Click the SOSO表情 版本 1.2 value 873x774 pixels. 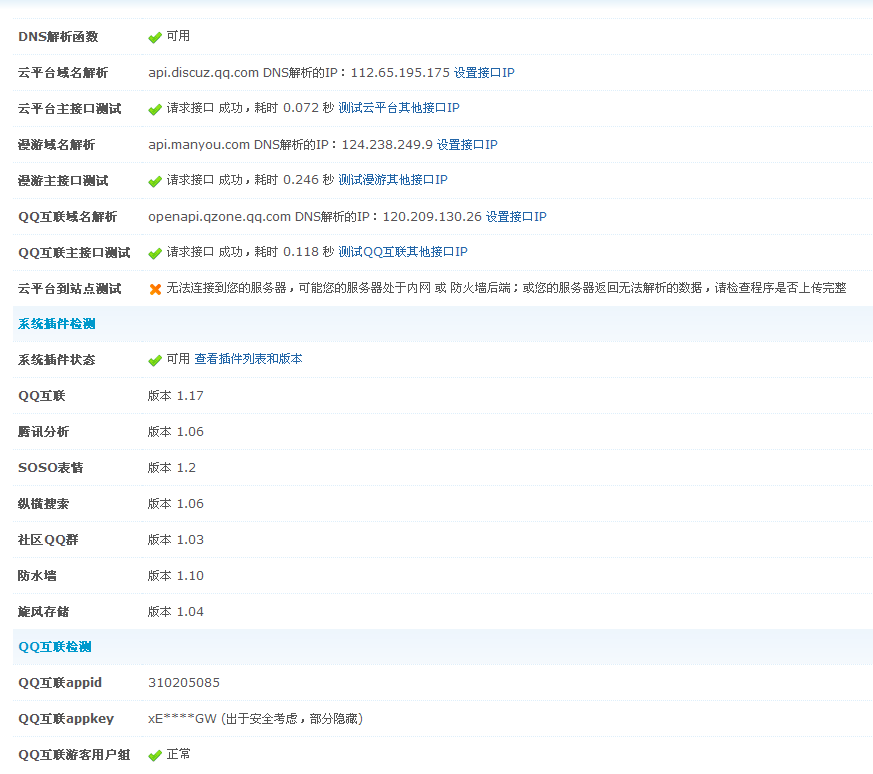click(x=171, y=467)
